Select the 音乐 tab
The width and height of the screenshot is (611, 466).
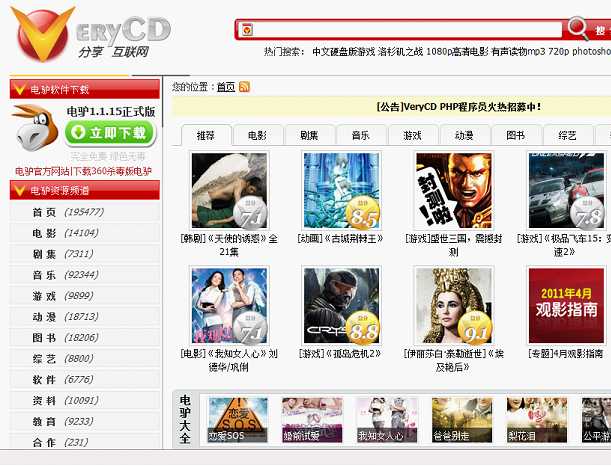[360, 135]
